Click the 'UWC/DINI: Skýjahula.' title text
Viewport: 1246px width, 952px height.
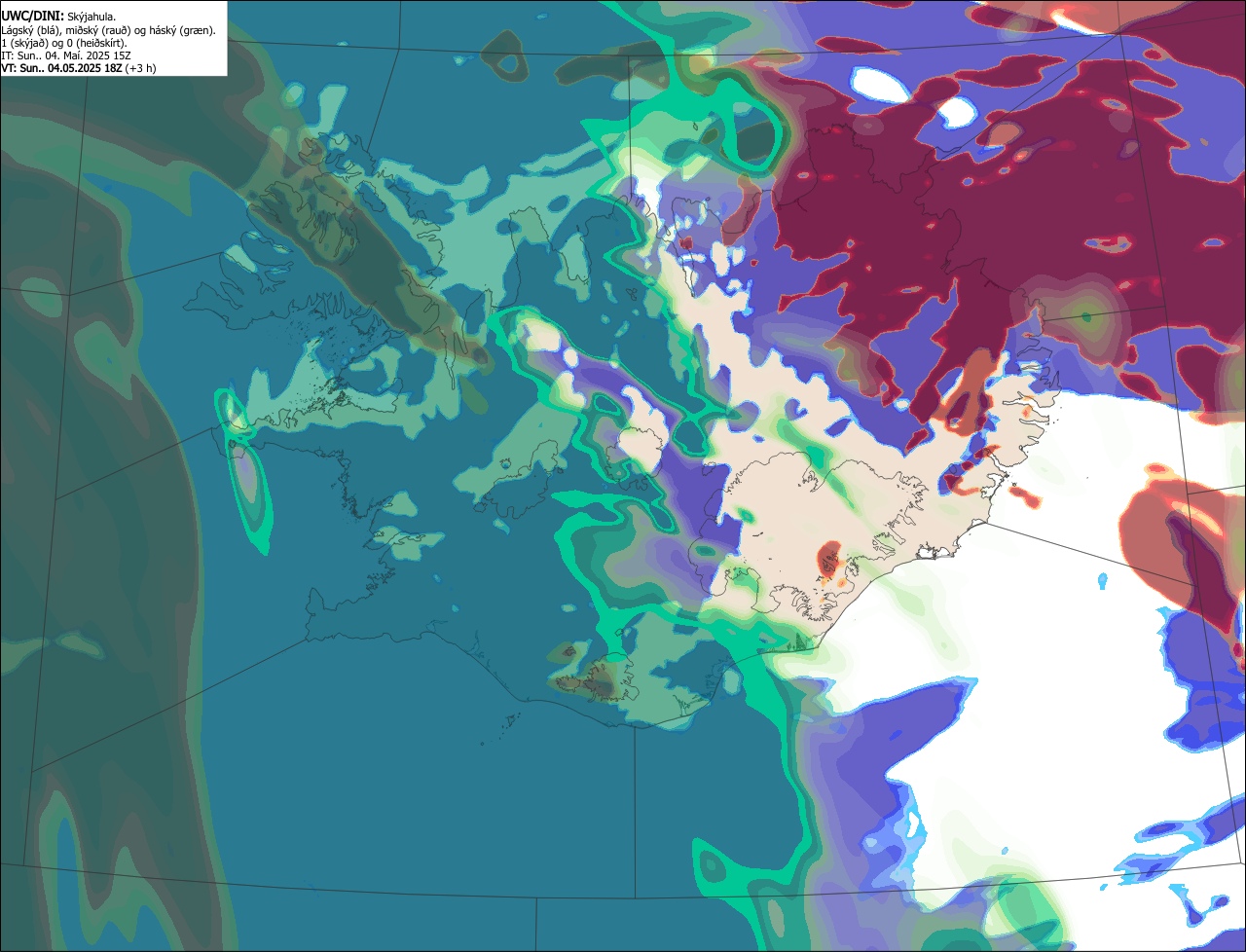(x=58, y=17)
